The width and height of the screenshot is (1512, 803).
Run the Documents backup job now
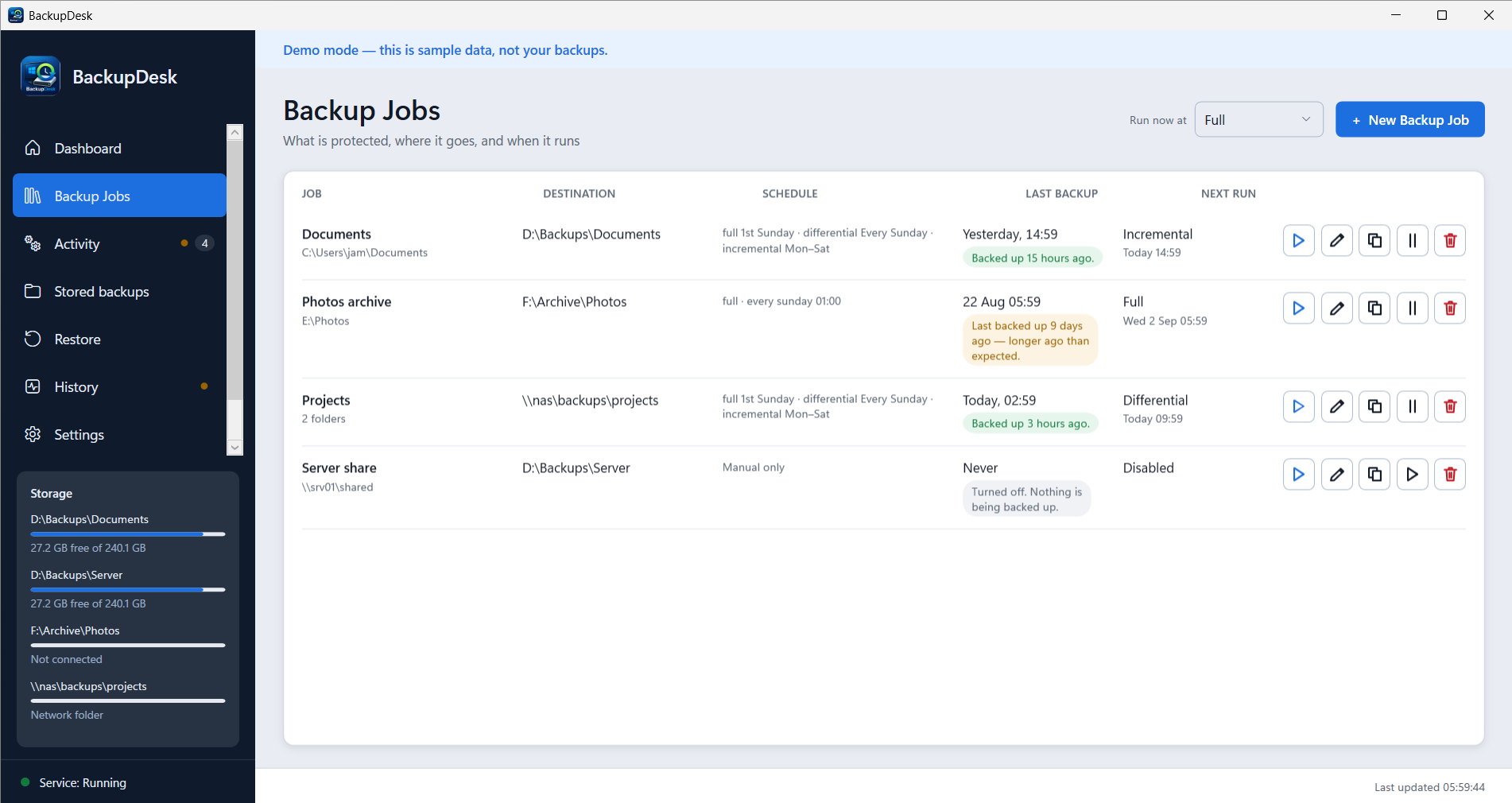click(x=1298, y=240)
